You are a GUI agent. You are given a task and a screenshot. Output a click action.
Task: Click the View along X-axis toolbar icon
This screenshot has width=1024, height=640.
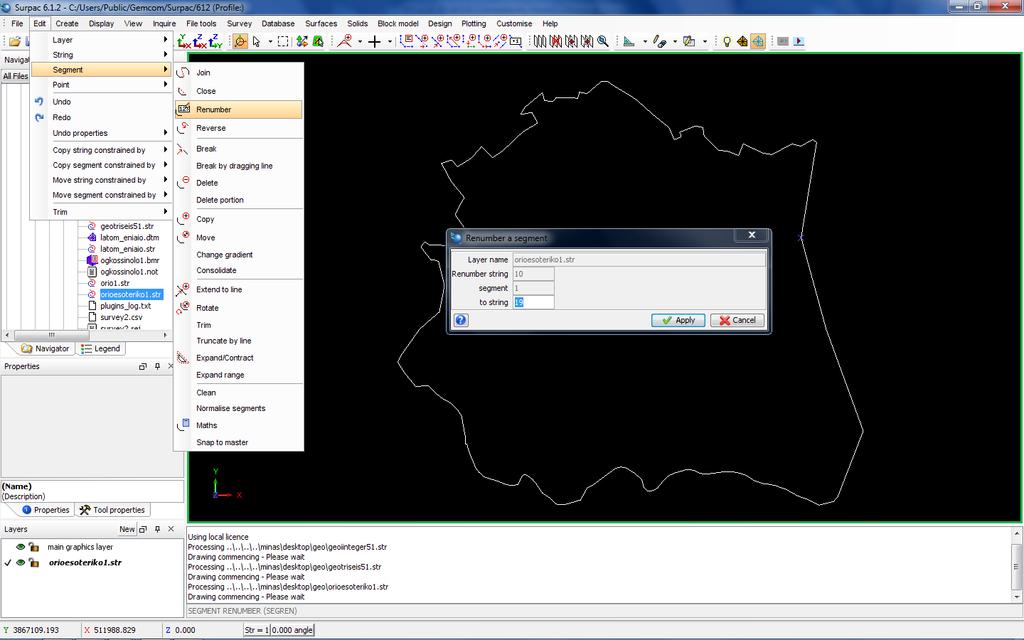(x=216, y=42)
